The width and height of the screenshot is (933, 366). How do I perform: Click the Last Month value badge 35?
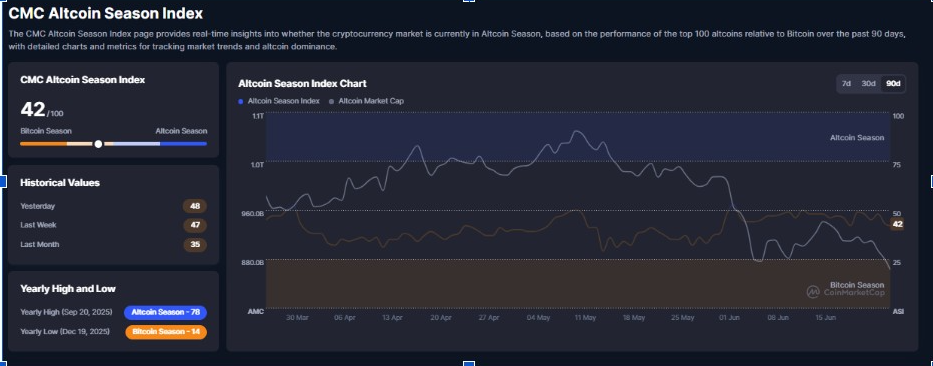pos(195,245)
